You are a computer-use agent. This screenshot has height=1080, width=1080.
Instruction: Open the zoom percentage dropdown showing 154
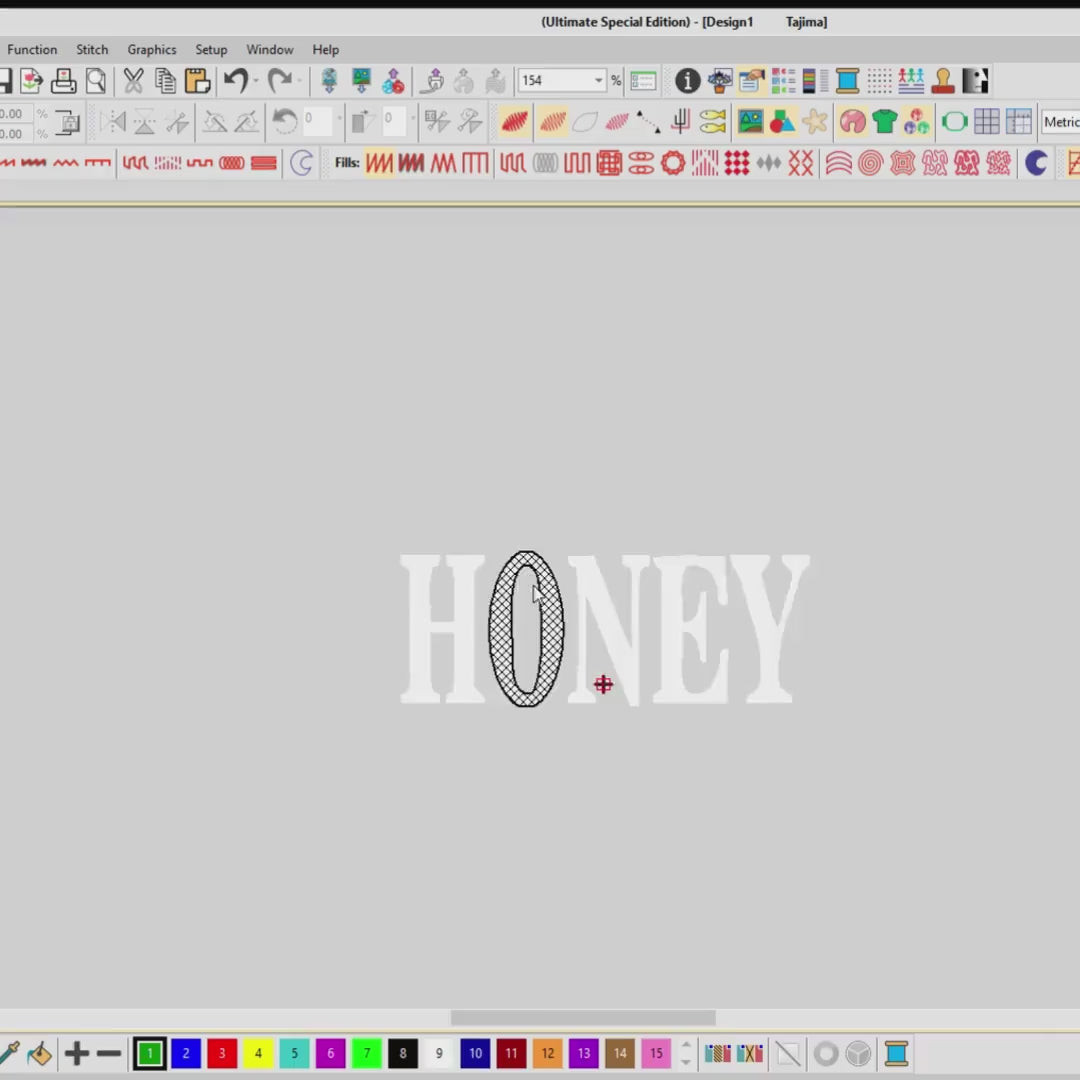pos(598,81)
